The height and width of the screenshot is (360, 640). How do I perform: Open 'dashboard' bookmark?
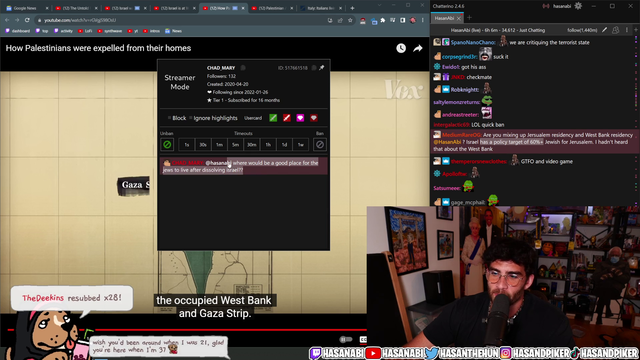(18, 31)
